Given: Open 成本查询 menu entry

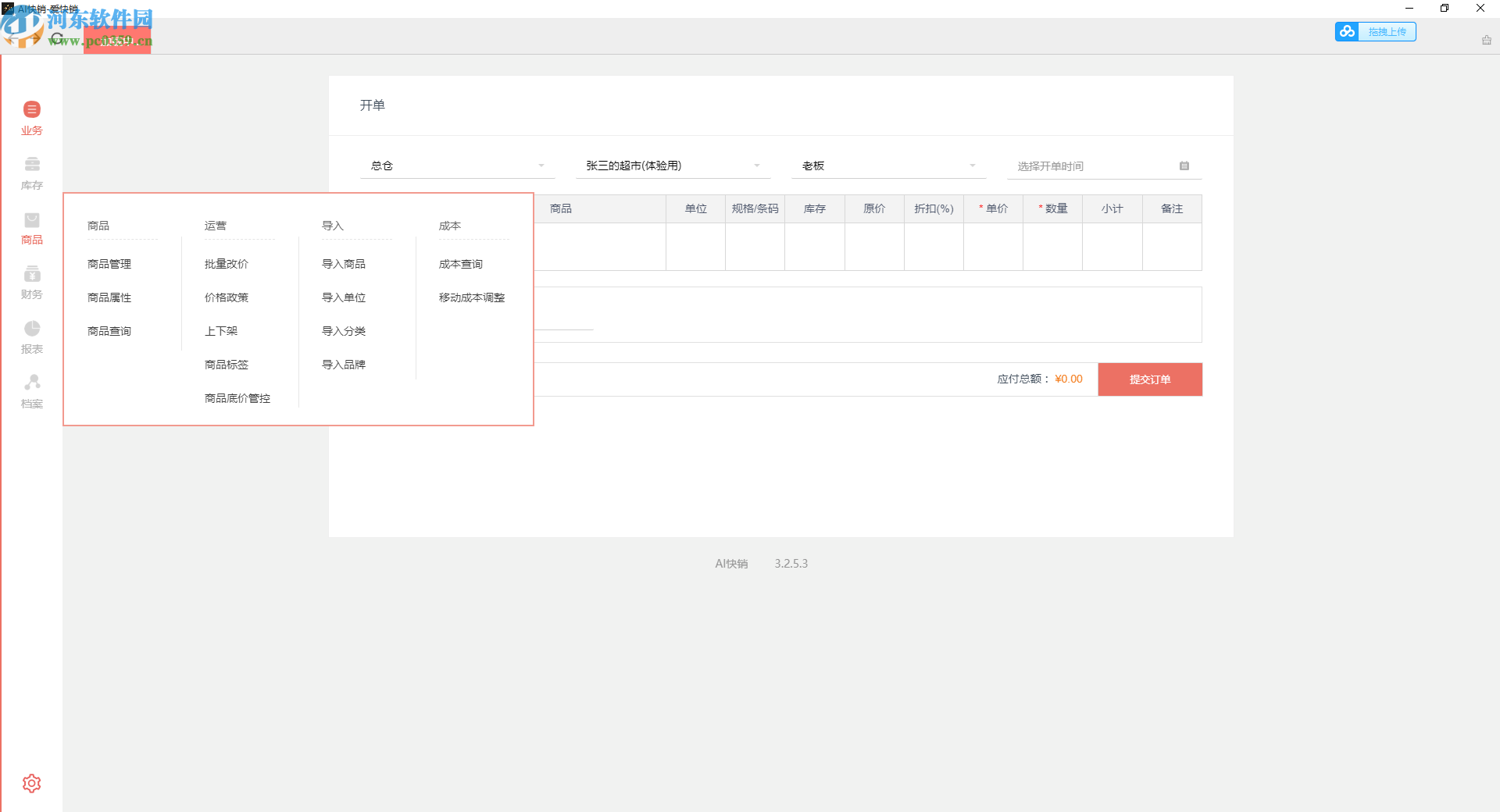Looking at the screenshot, I should [x=461, y=264].
